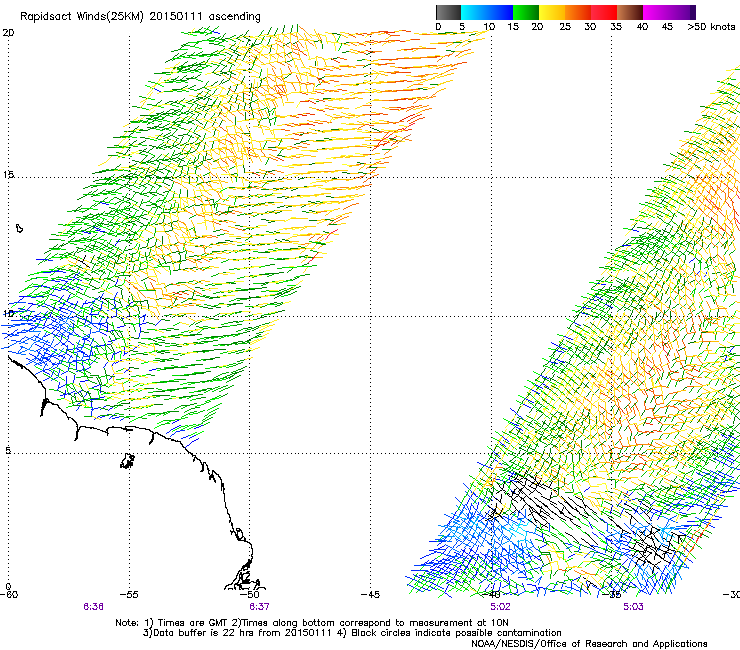The width and height of the screenshot is (740, 650).
Task: Click the '45' label under the color bar
Action: tap(667, 27)
